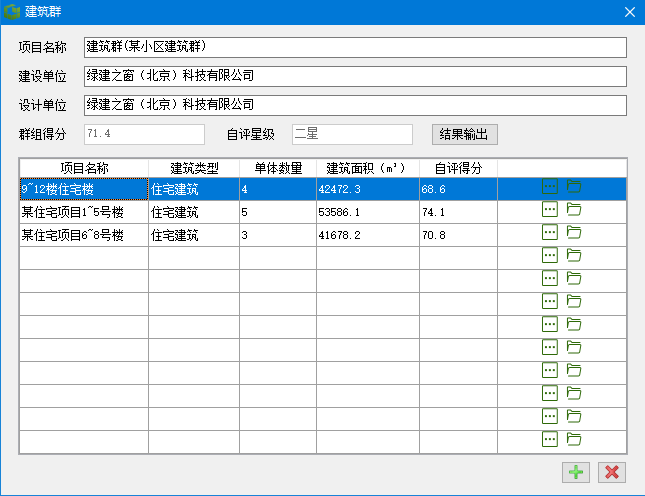Click the ellipsis icon in the 9~12楼住宅楼 row
The width and height of the screenshot is (645, 496).
coord(549,186)
